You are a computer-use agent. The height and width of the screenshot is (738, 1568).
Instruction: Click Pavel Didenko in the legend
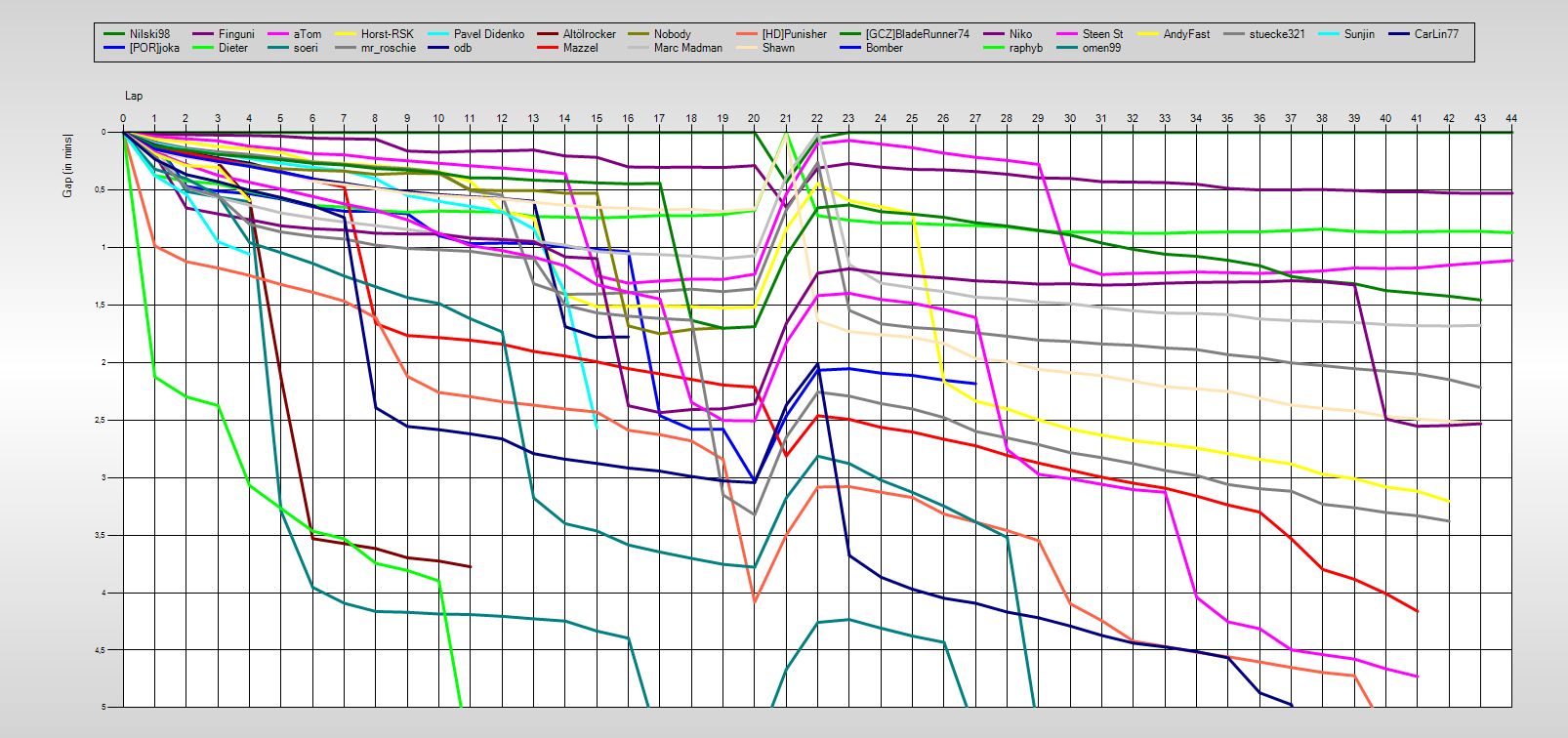(488, 34)
